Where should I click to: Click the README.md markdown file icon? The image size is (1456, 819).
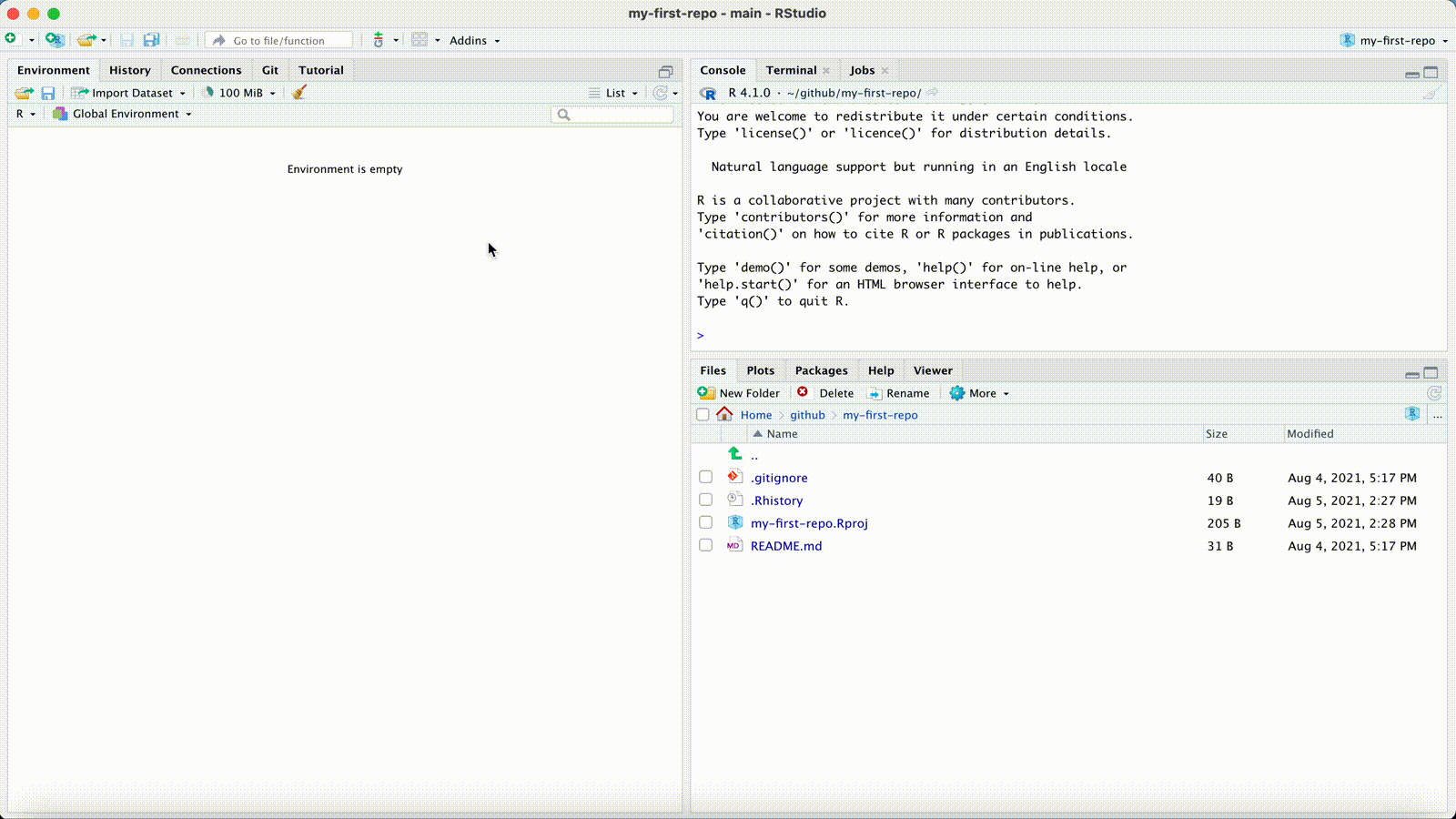coord(734,545)
